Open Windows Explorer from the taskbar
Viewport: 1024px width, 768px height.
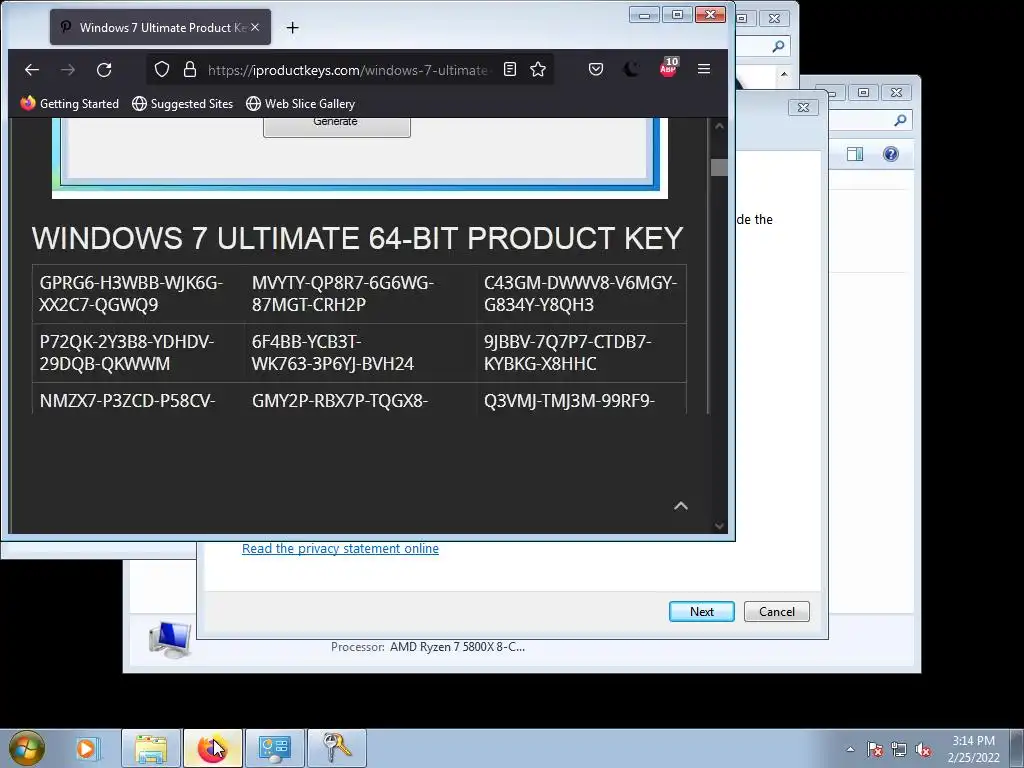click(151, 748)
